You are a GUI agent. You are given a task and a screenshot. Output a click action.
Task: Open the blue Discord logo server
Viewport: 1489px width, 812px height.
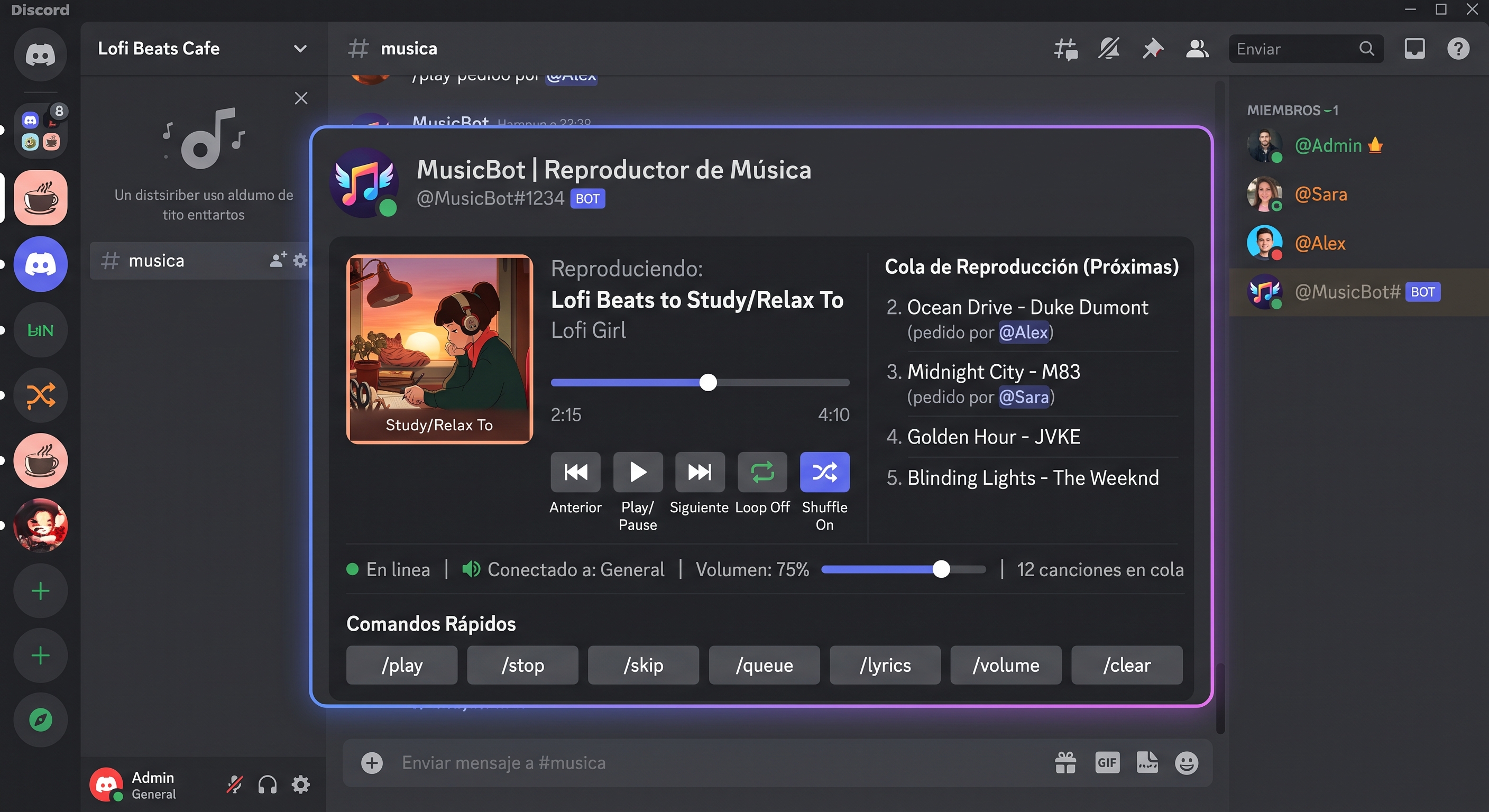click(x=41, y=264)
